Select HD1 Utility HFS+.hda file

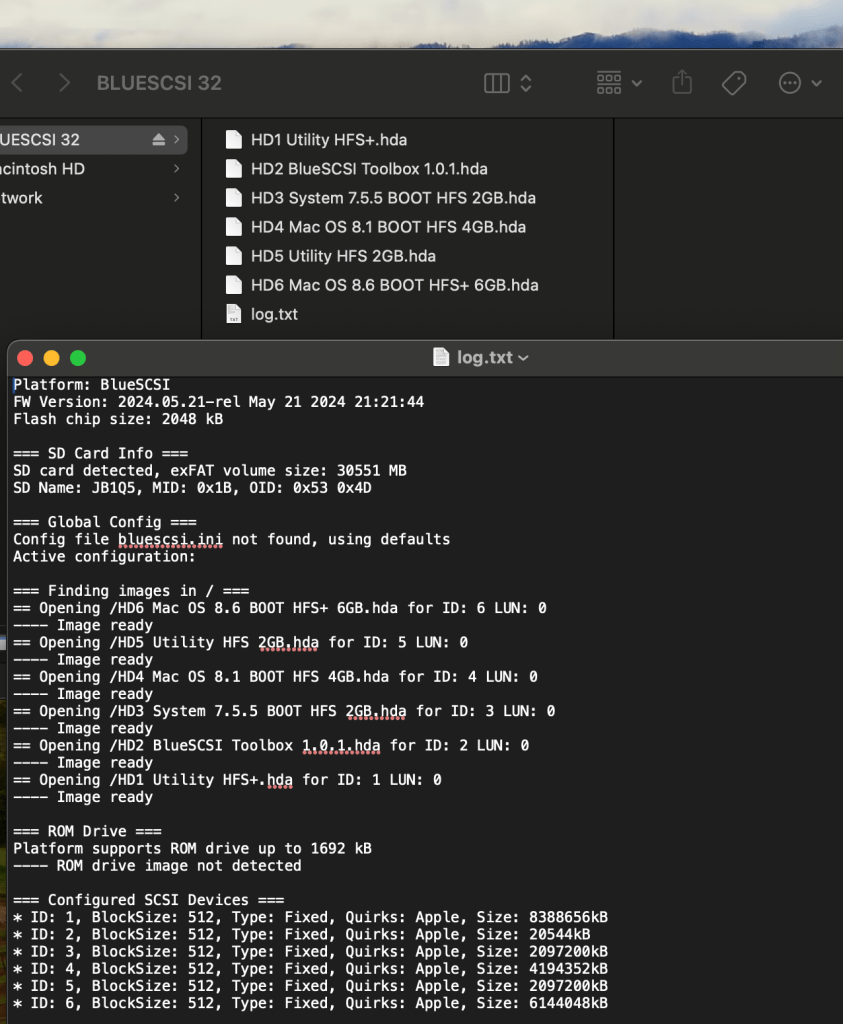click(328, 140)
